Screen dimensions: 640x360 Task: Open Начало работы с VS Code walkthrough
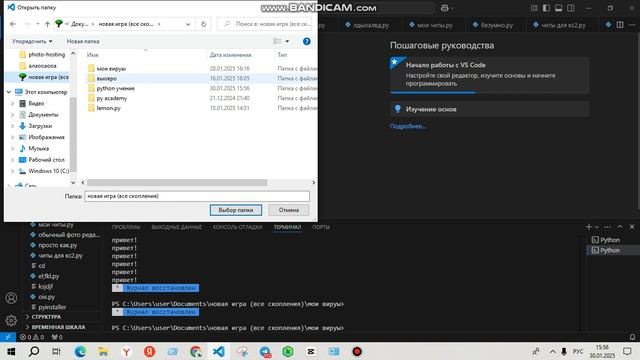pyautogui.click(x=489, y=75)
